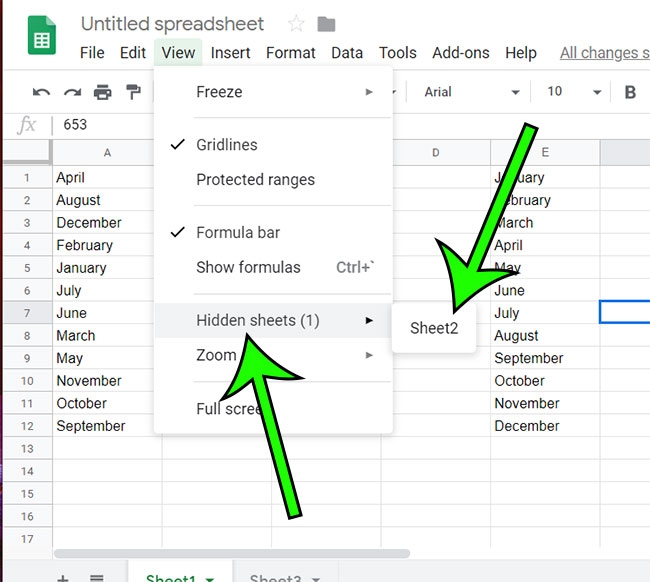Click the move-to-folder icon
Image resolution: width=650 pixels, height=582 pixels.
click(x=326, y=24)
